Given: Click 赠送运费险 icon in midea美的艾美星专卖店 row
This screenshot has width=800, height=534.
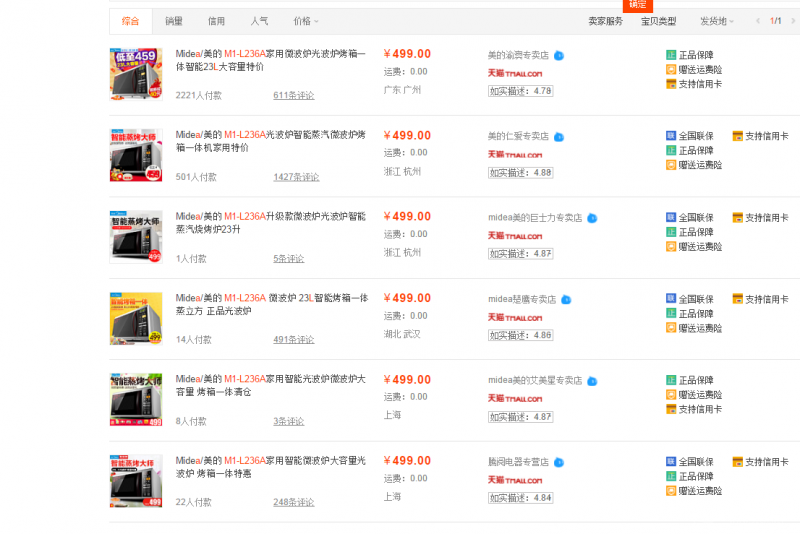Looking at the screenshot, I should (x=671, y=395).
